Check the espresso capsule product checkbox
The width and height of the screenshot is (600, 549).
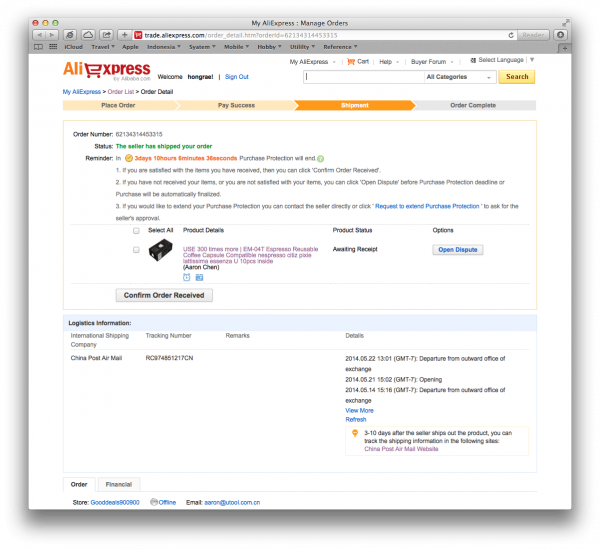(x=136, y=249)
